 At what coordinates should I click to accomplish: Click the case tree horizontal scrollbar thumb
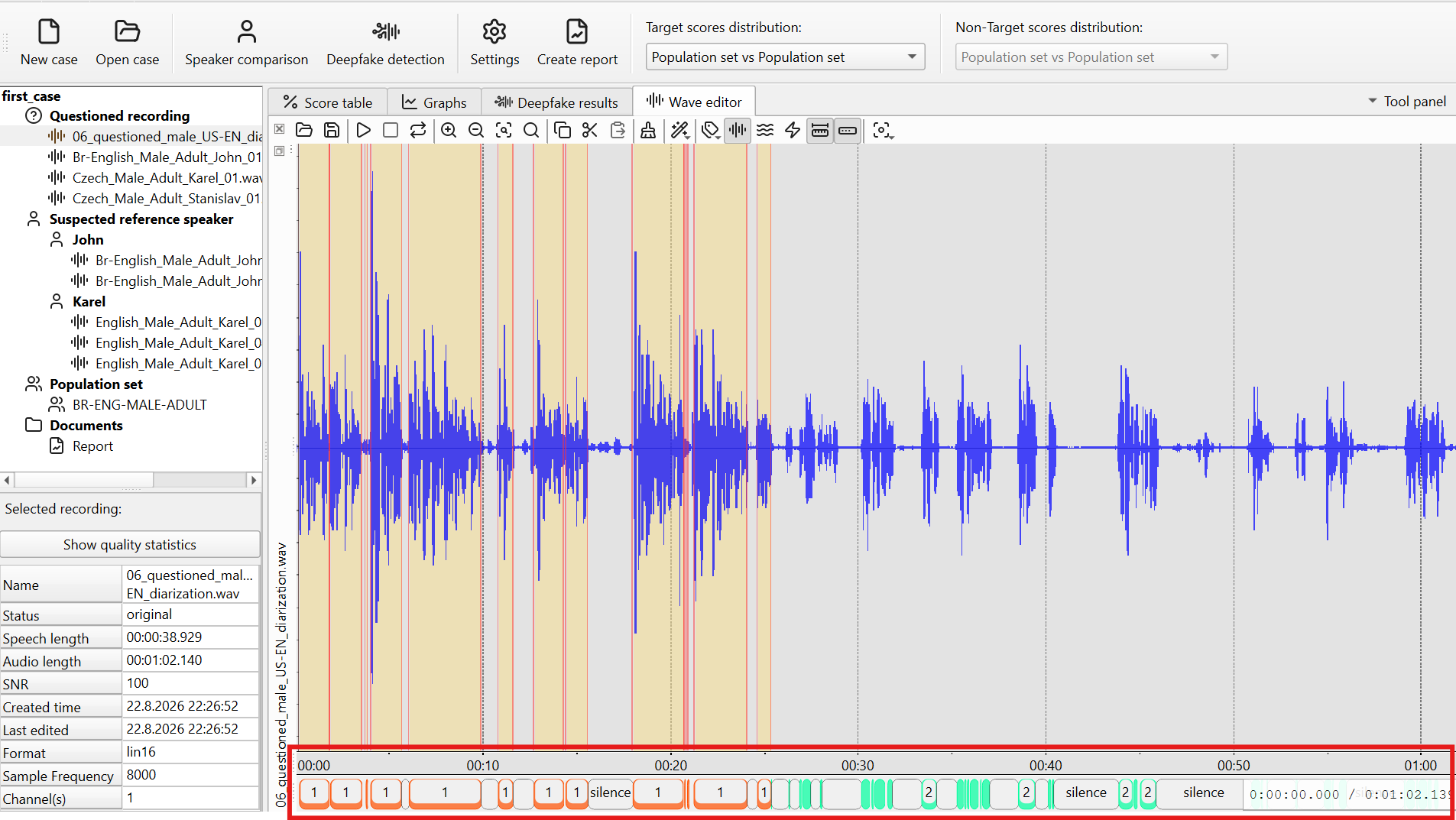(x=84, y=480)
